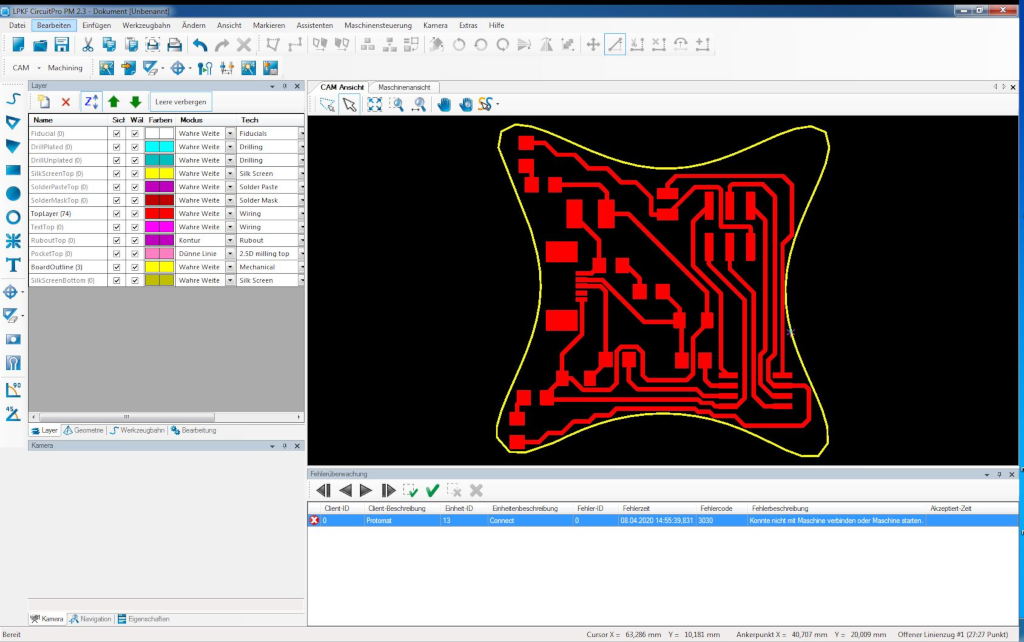Uncheck selectable checkbox for BoardOutline
This screenshot has width=1024, height=642.
point(135,267)
